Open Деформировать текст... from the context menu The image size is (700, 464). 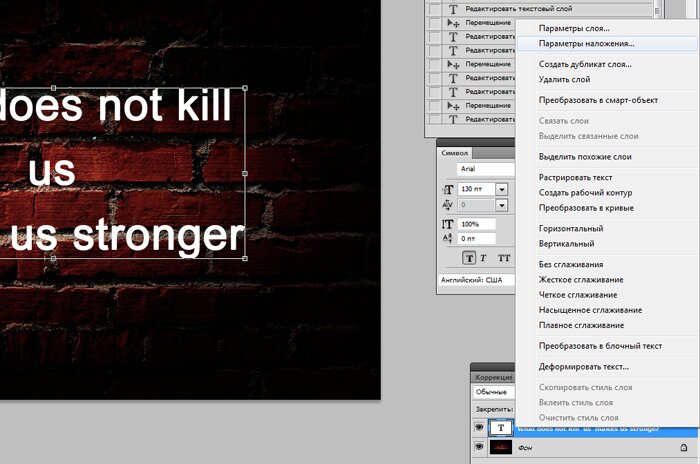click(x=583, y=367)
